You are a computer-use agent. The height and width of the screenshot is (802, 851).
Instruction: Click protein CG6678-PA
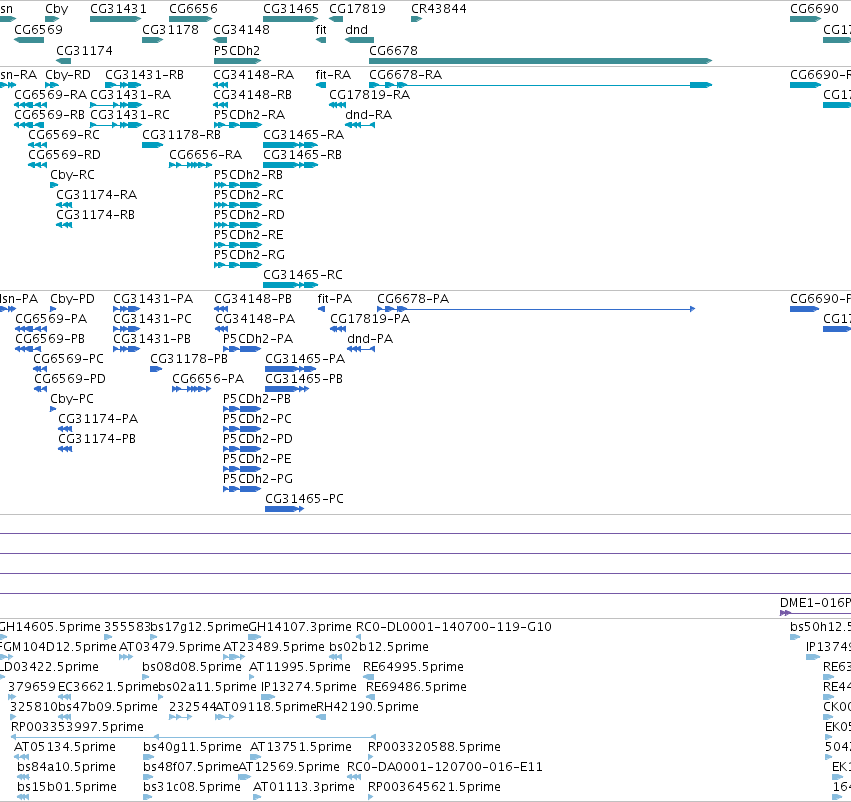[x=413, y=298]
